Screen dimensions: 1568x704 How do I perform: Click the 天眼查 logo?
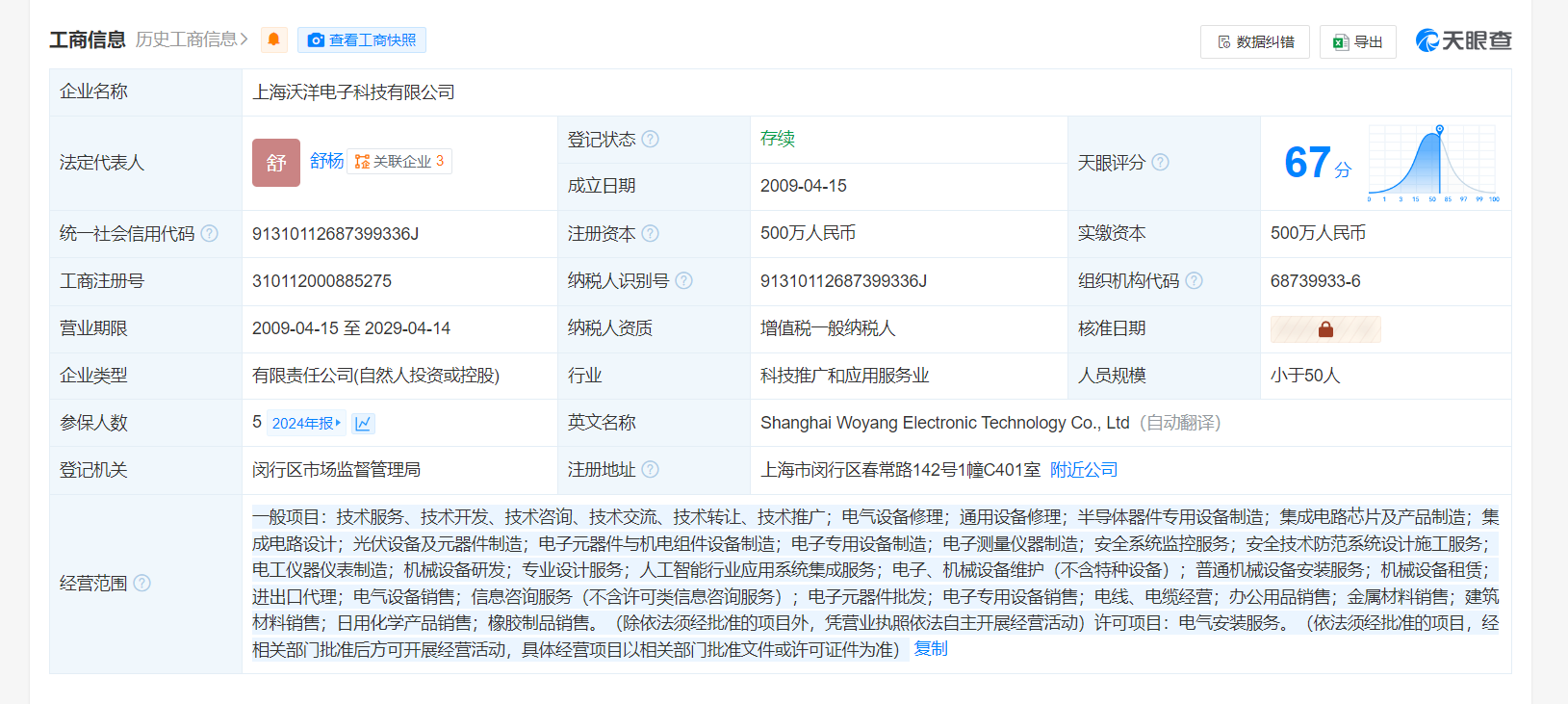1463,40
